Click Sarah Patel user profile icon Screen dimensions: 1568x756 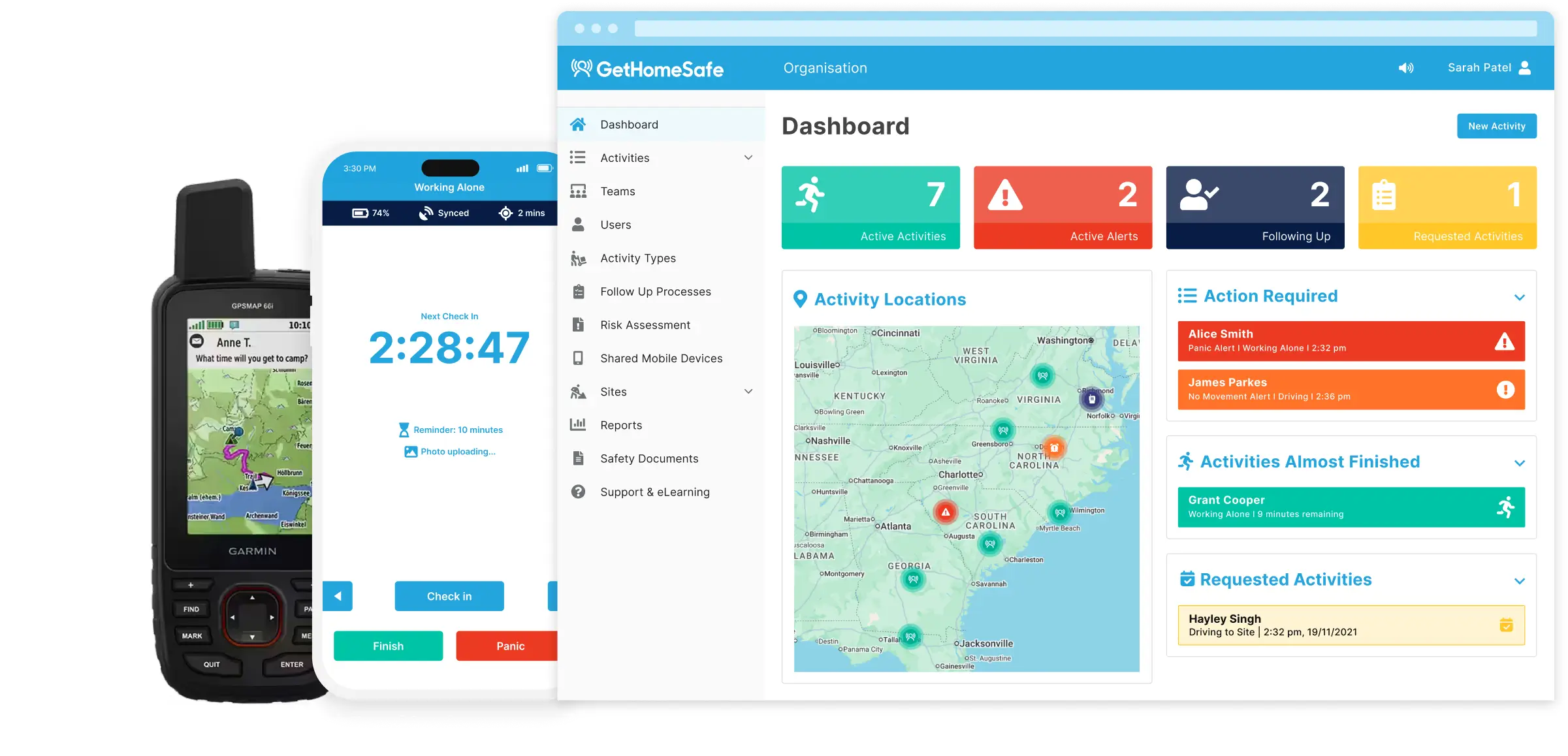pos(1525,68)
